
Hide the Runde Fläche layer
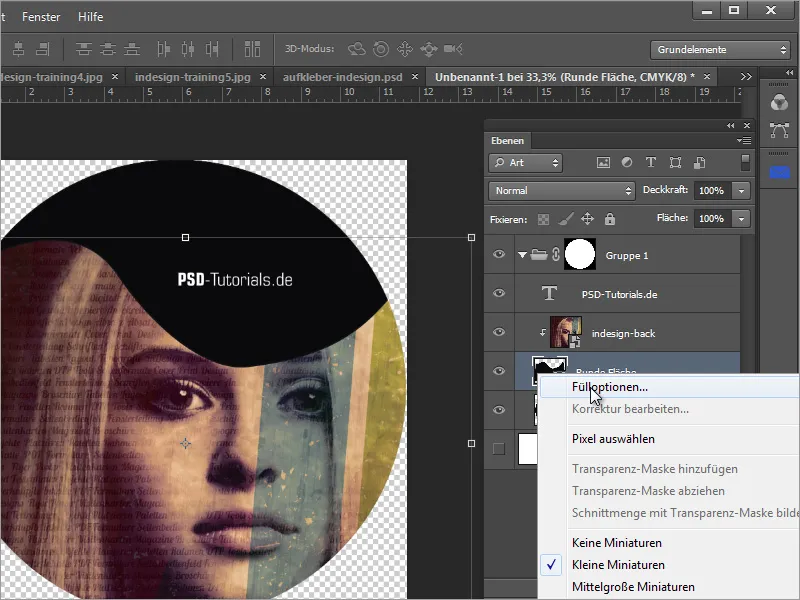(499, 371)
